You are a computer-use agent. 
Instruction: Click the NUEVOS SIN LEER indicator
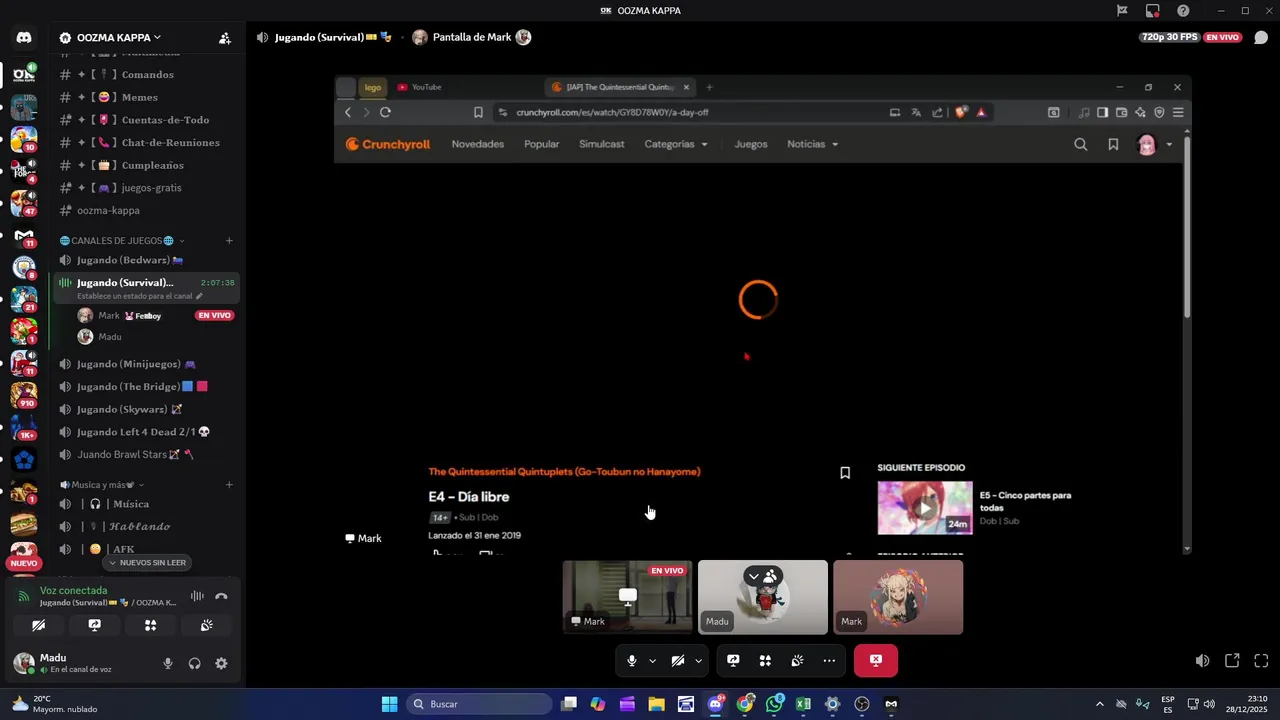[147, 563]
